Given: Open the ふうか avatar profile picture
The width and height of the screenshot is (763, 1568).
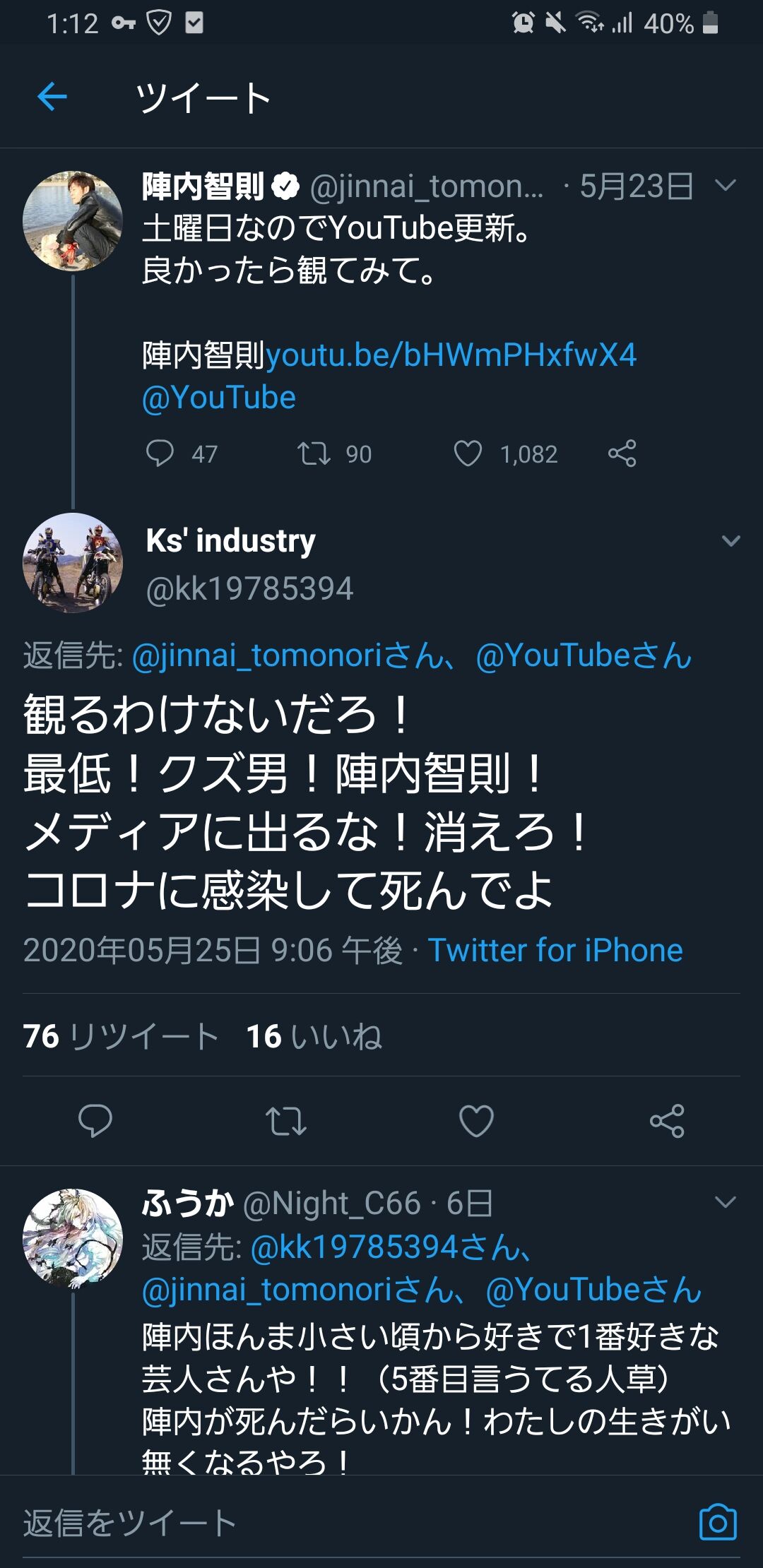Looking at the screenshot, I should point(73,1238).
